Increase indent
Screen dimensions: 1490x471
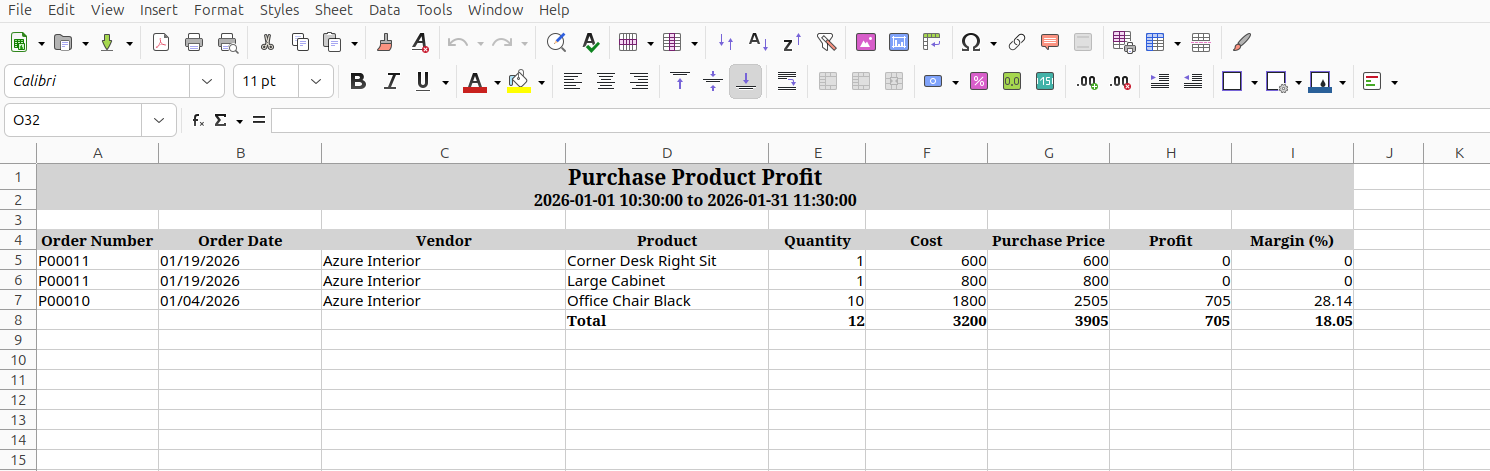click(x=1160, y=81)
